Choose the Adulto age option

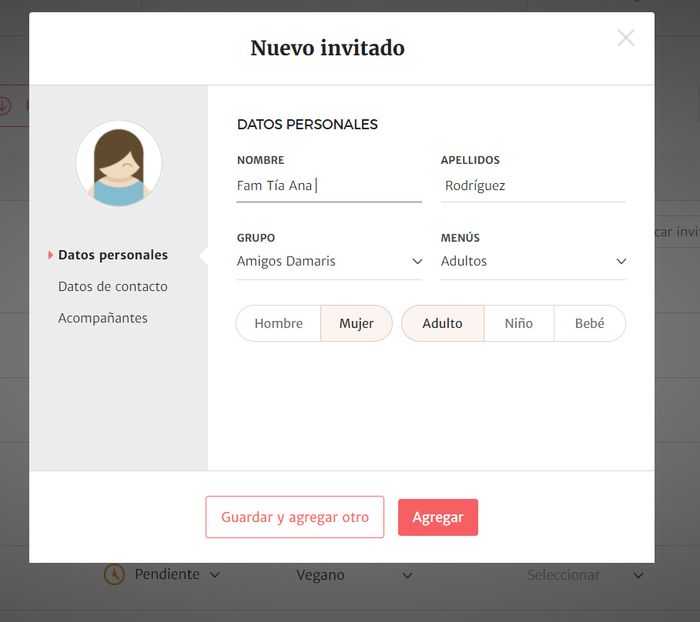(442, 323)
